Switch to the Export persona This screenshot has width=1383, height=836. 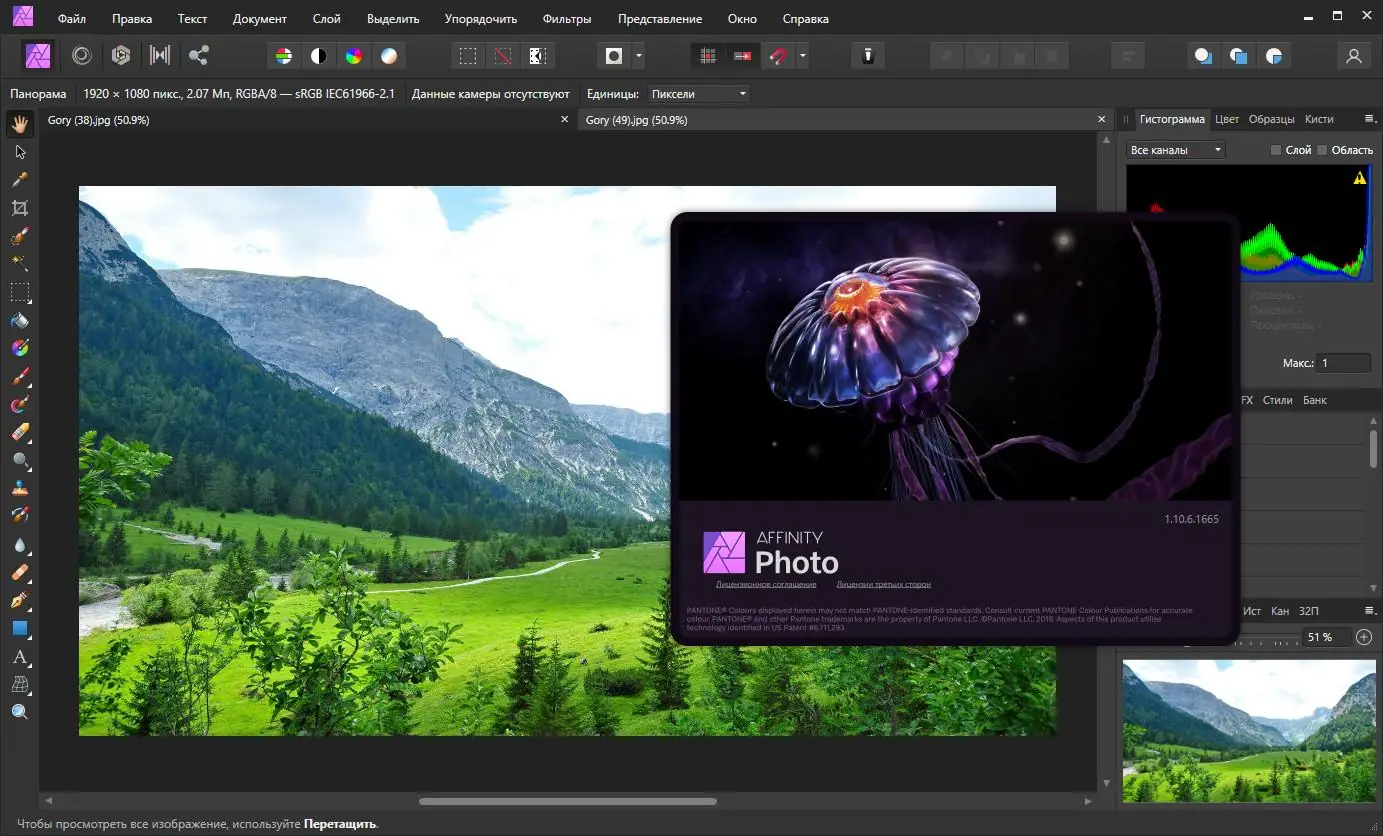pyautogui.click(x=198, y=56)
